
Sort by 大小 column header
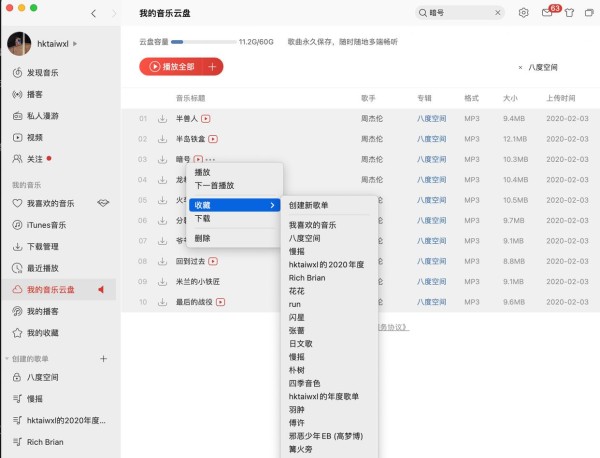tap(510, 98)
